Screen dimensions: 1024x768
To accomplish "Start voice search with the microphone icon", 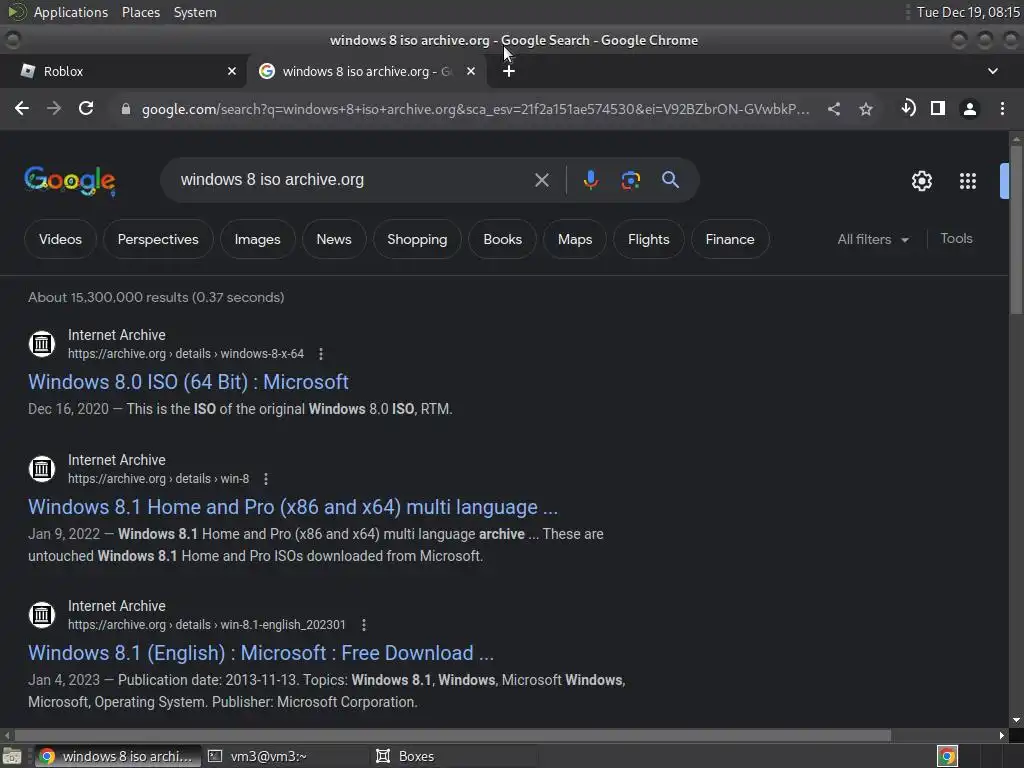I will pos(590,180).
